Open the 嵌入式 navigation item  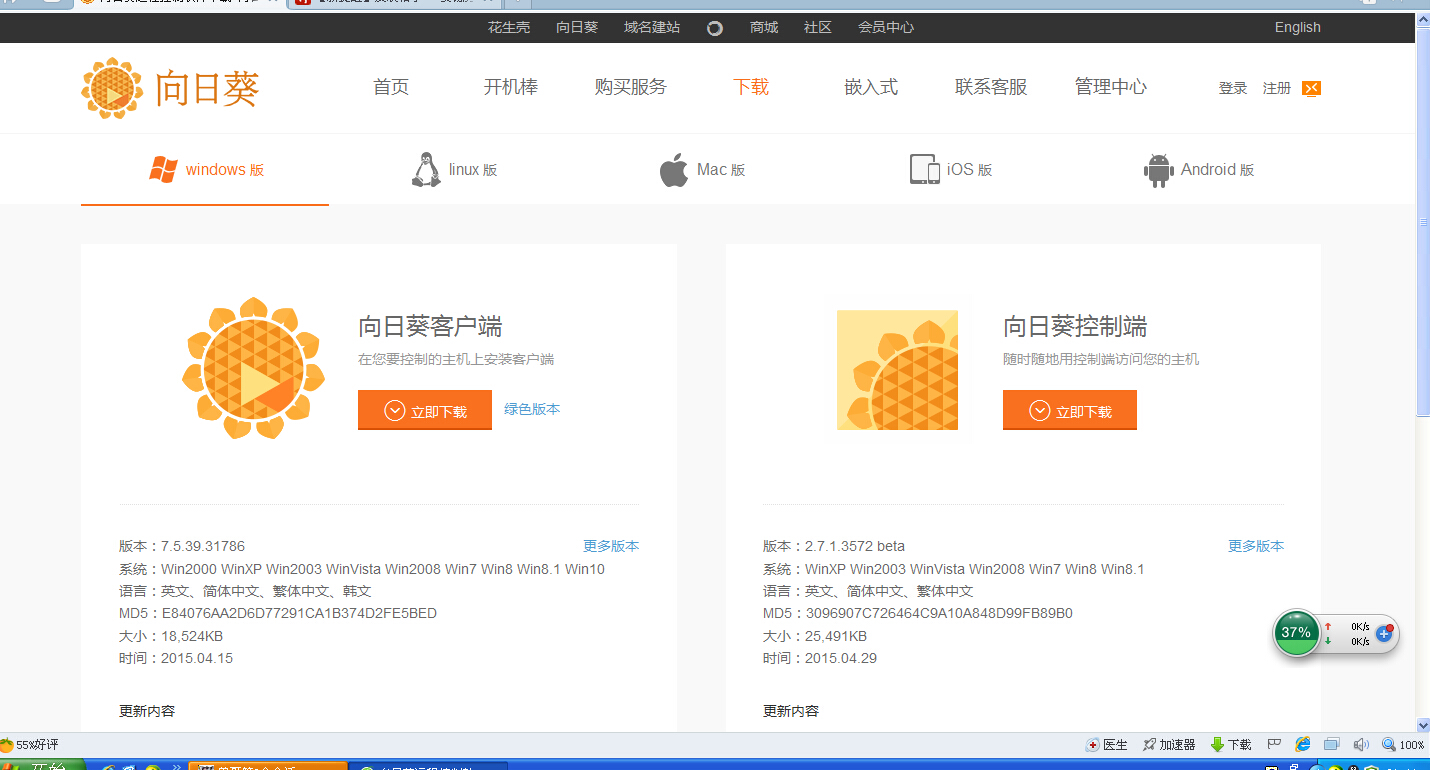tap(871, 87)
